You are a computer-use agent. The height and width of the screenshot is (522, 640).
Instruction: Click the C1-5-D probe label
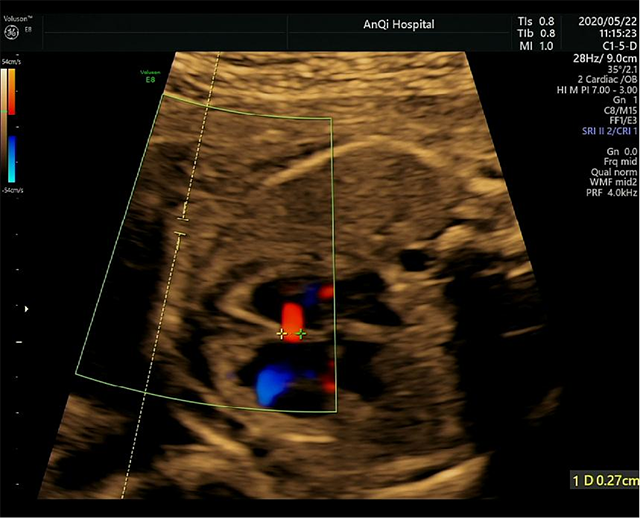612,46
